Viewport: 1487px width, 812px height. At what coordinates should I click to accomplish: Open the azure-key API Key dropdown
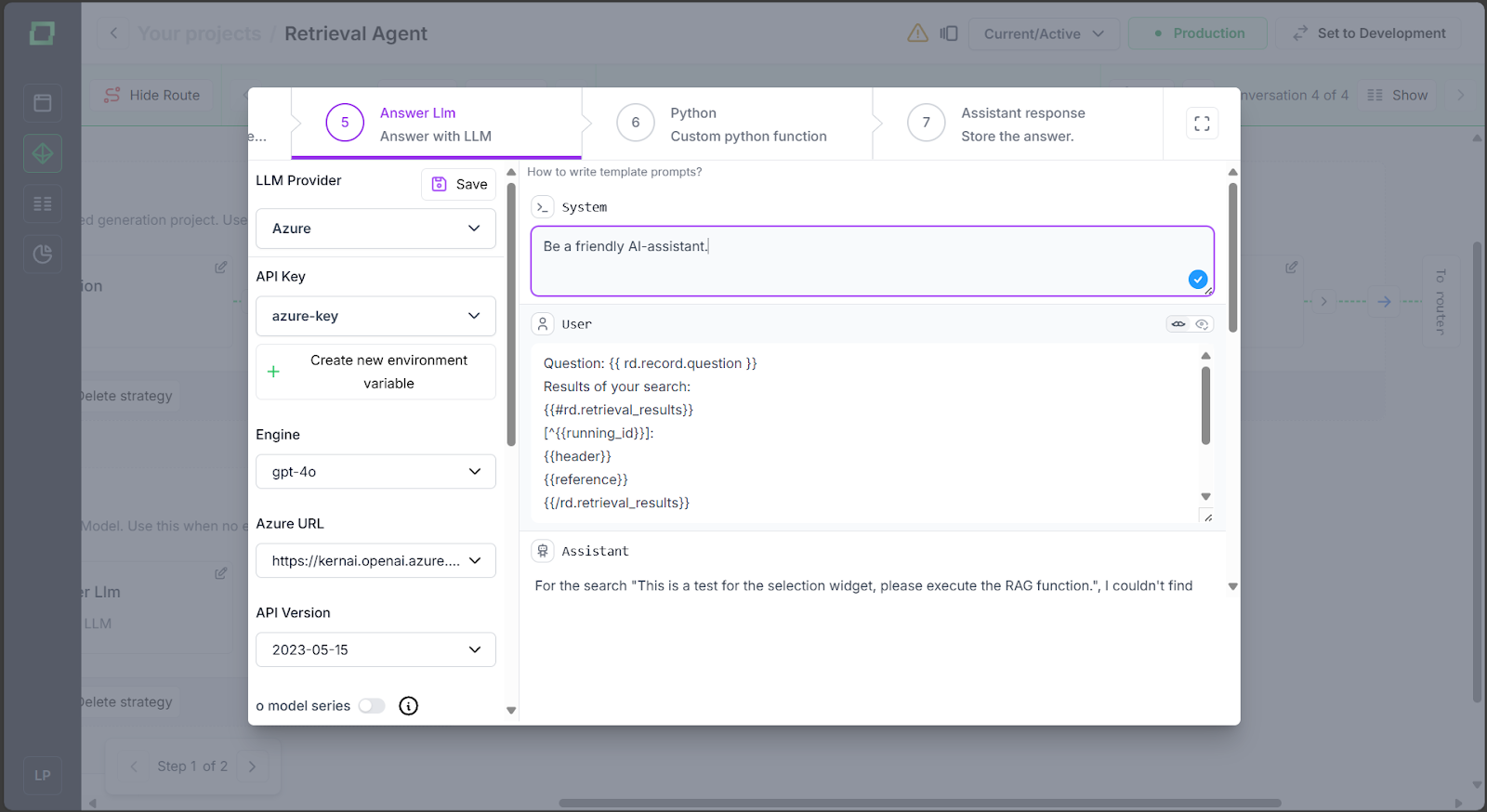[375, 316]
